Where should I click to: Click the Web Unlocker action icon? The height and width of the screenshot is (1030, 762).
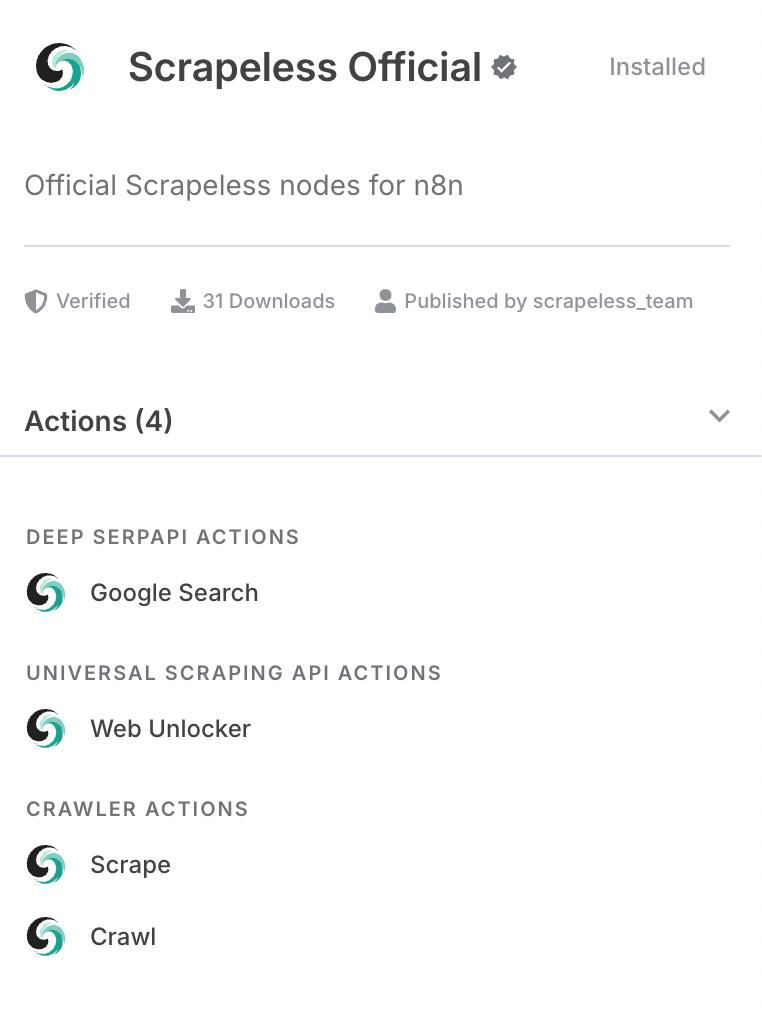(x=46, y=728)
